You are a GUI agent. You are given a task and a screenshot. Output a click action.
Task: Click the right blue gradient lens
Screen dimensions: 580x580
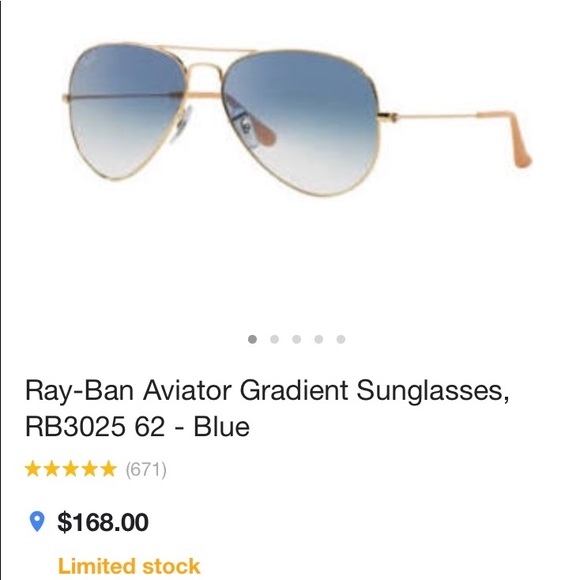tap(301, 122)
